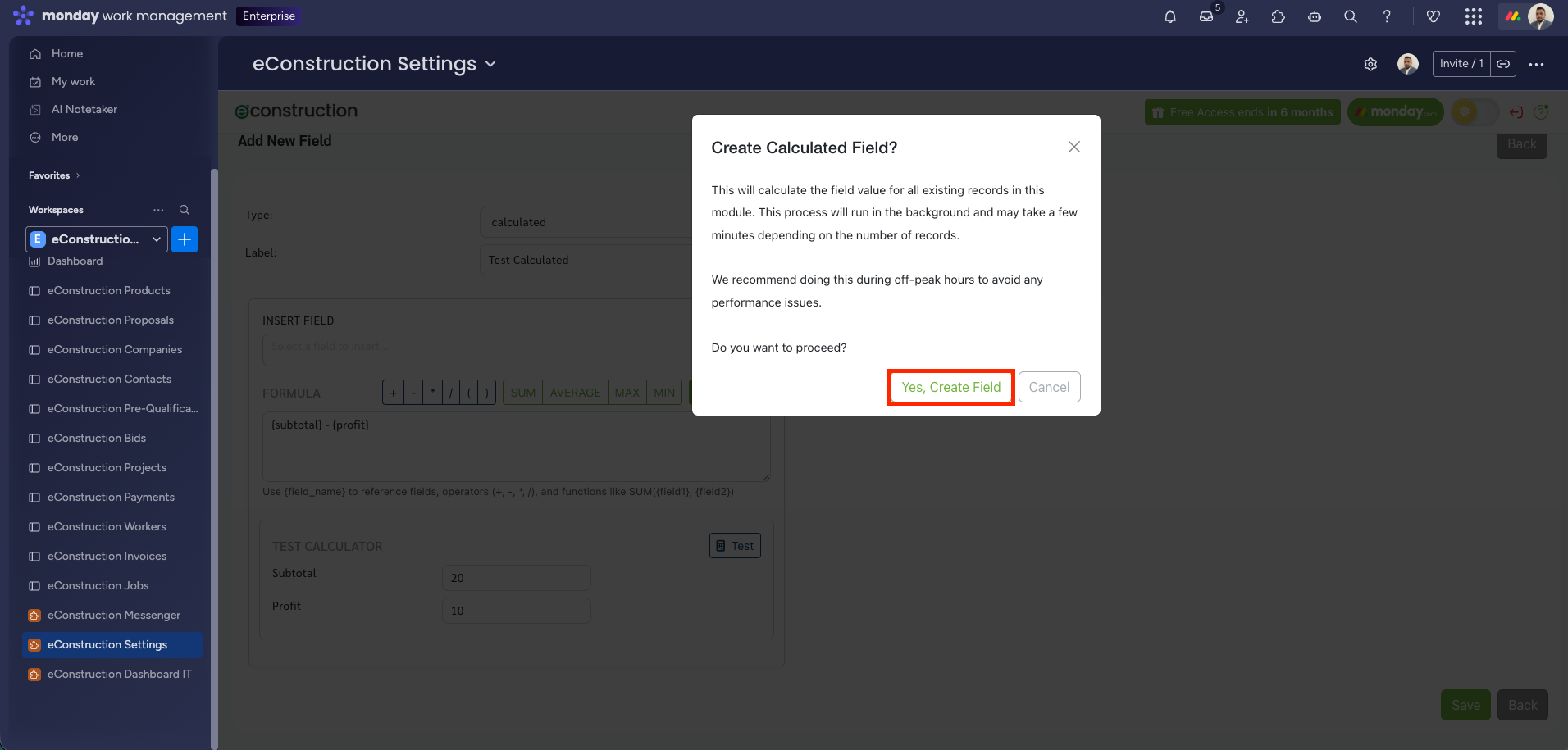This screenshot has height=750, width=1568.
Task: Click the invite members icon
Action: point(1242,16)
